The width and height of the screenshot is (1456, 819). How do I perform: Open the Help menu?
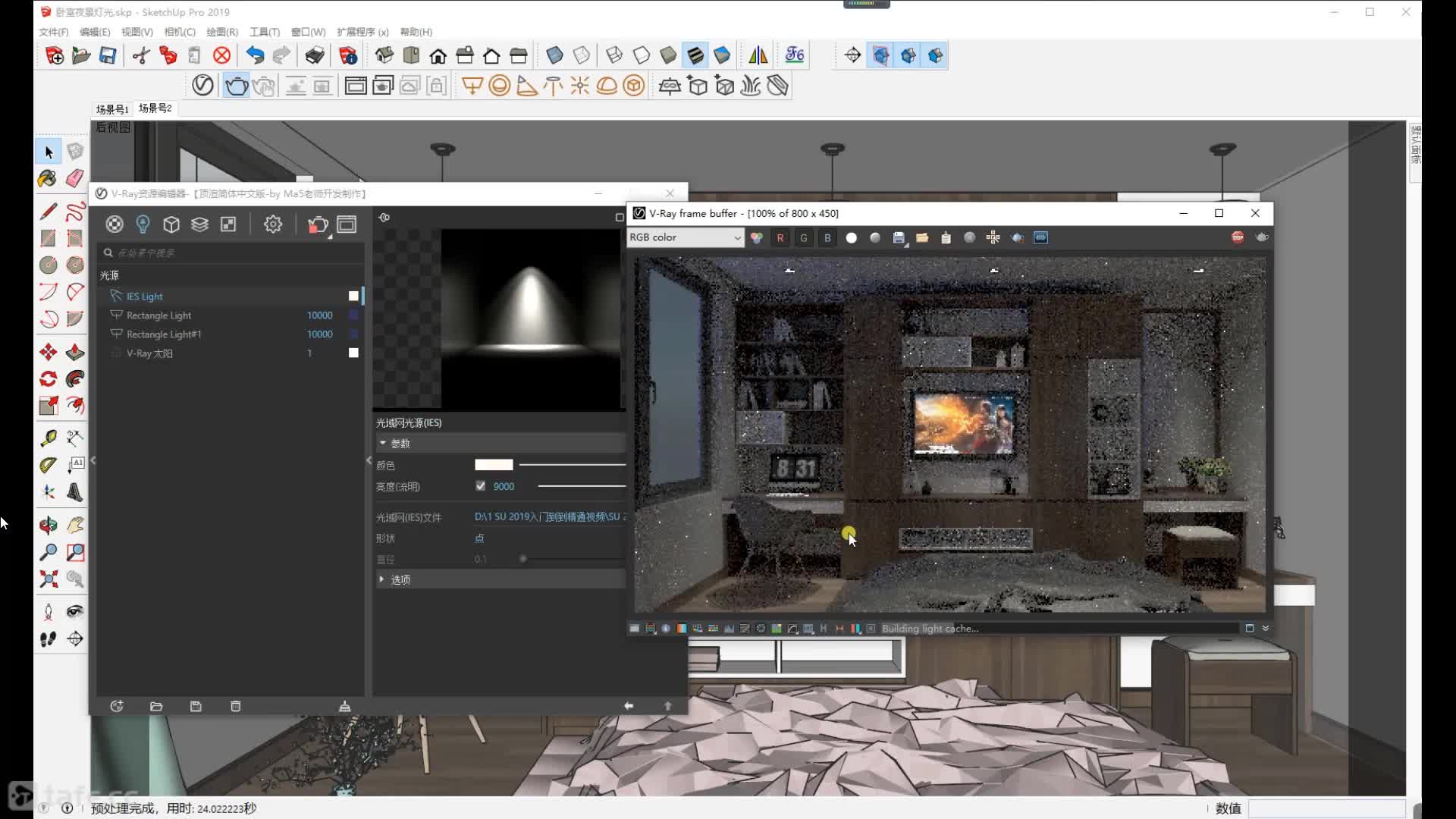click(x=416, y=32)
